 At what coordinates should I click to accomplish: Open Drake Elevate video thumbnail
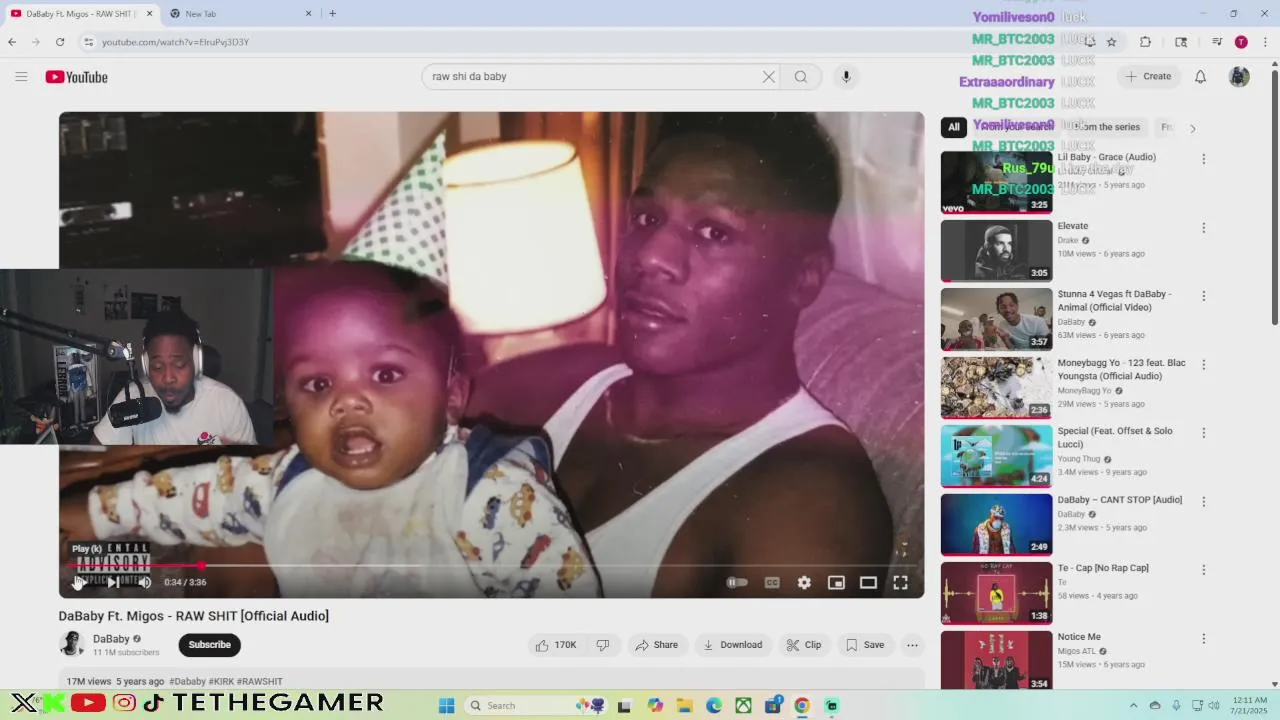997,251
